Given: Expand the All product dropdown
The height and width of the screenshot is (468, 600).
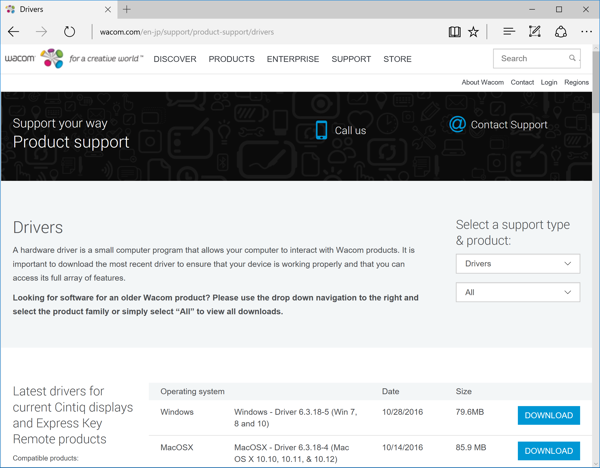Looking at the screenshot, I should [x=518, y=292].
